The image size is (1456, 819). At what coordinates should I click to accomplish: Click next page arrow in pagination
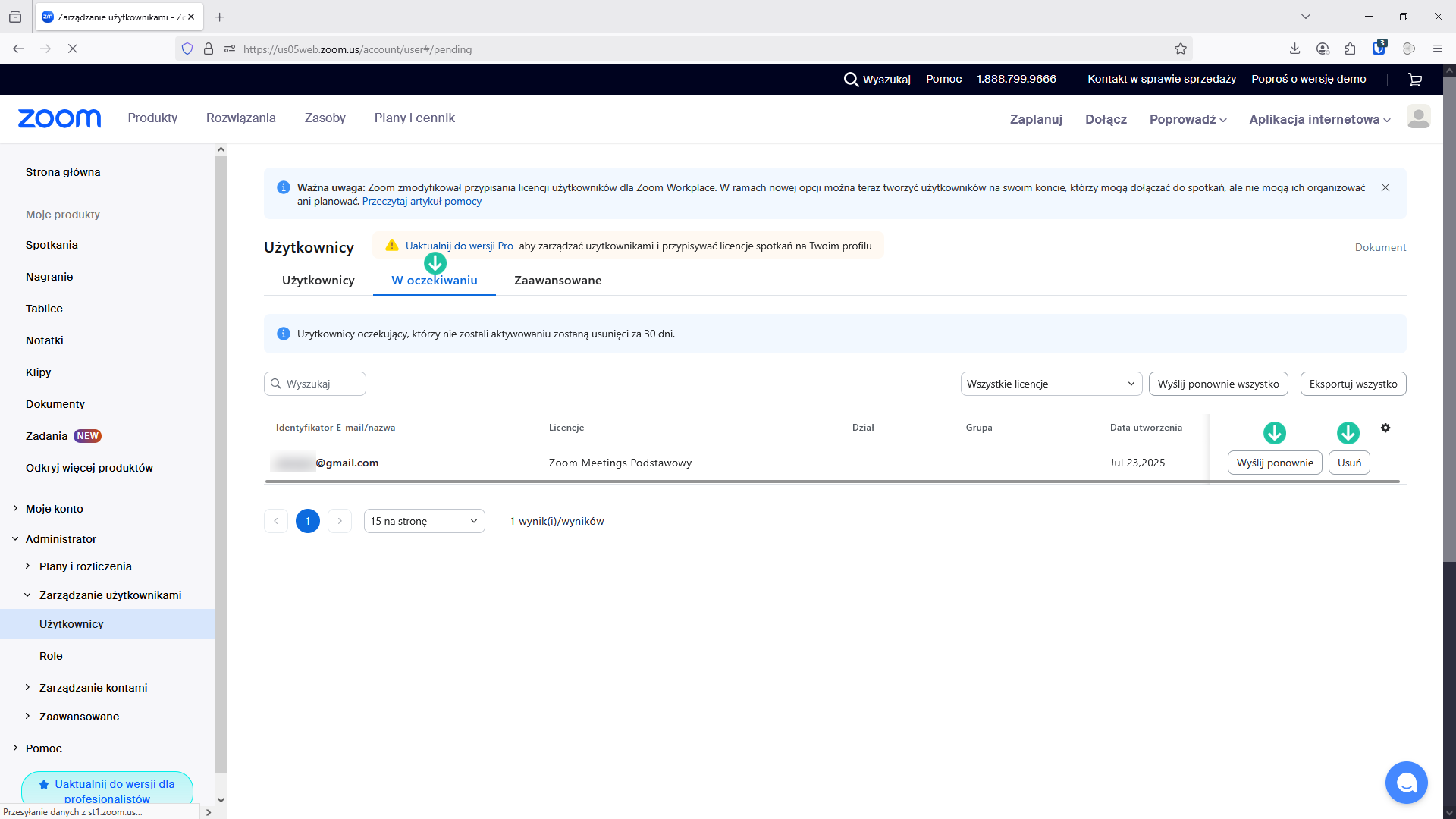click(340, 521)
